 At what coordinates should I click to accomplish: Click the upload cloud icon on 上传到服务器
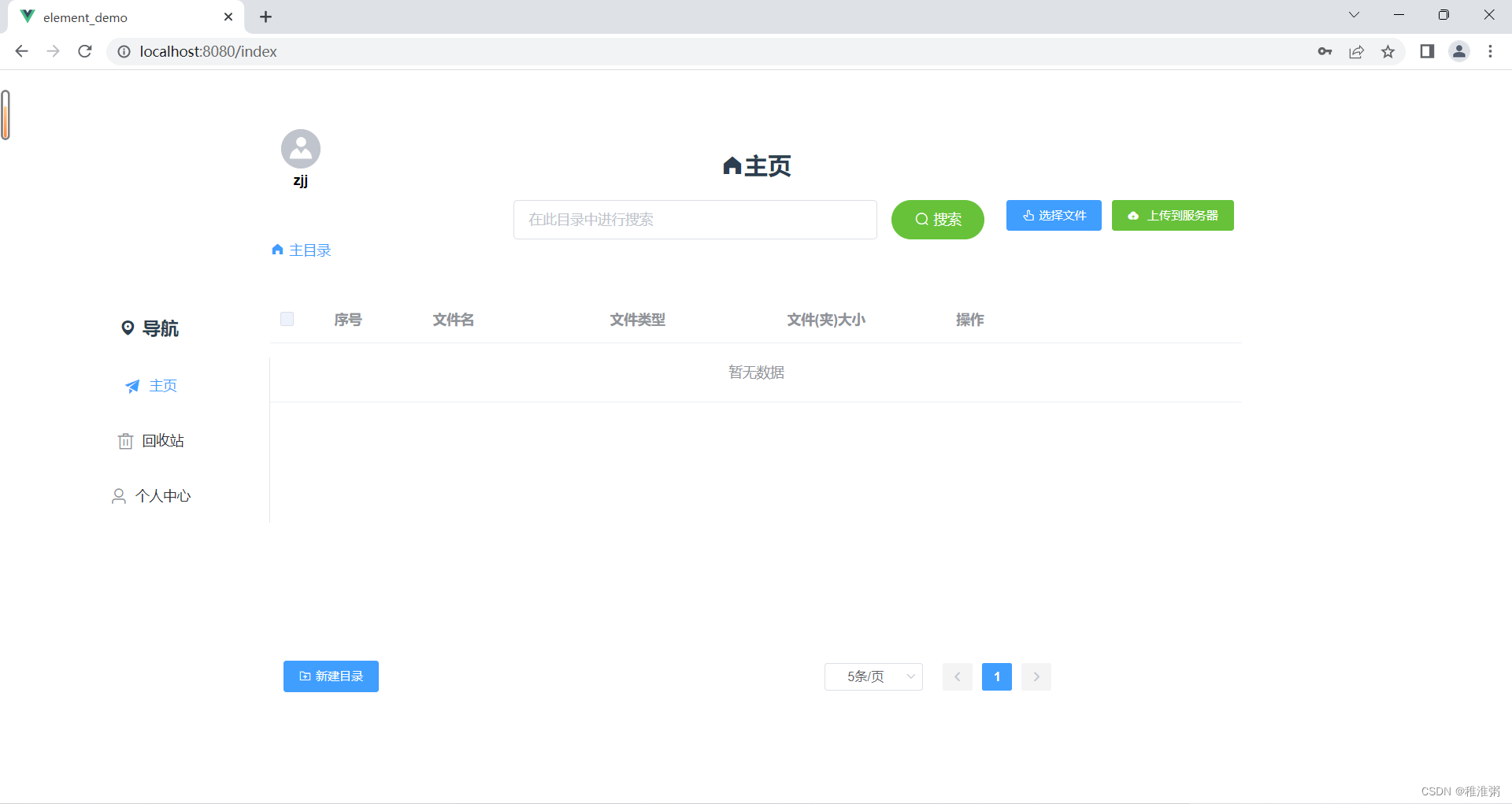point(1132,215)
